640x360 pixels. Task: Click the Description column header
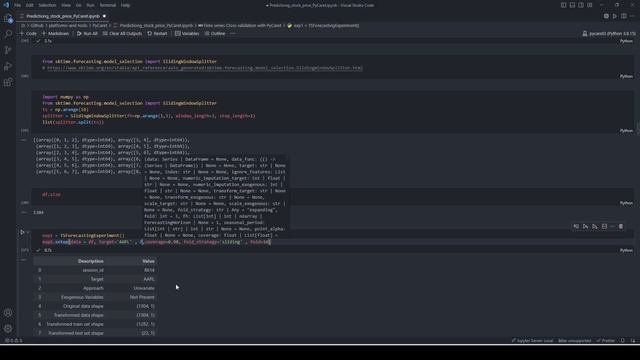(x=90, y=261)
